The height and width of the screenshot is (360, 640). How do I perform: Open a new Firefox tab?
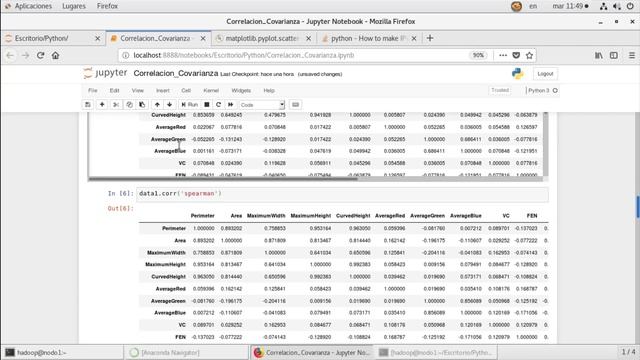(430, 38)
